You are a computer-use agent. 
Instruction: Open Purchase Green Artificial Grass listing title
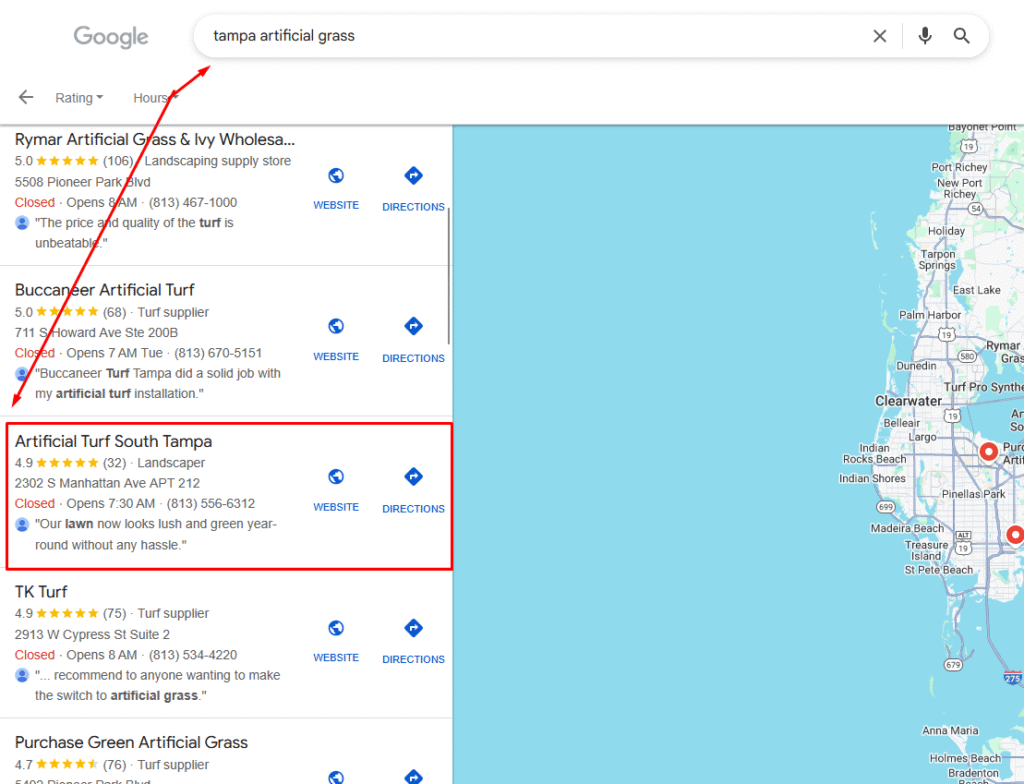coord(131,743)
